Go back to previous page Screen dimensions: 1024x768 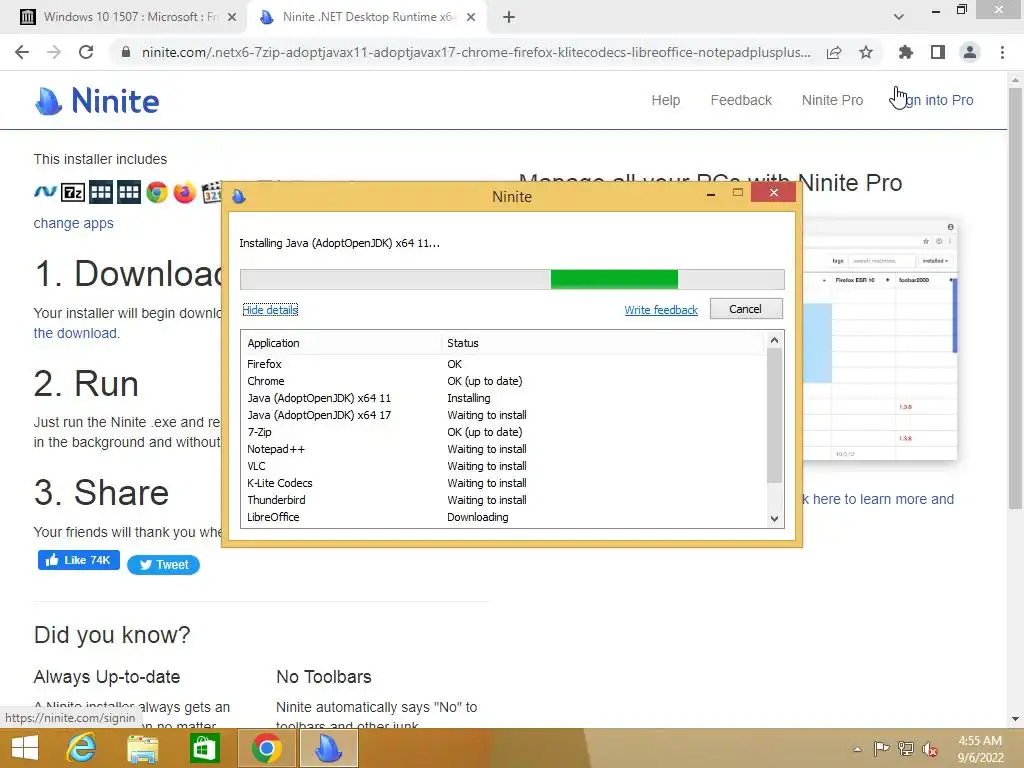[x=22, y=52]
